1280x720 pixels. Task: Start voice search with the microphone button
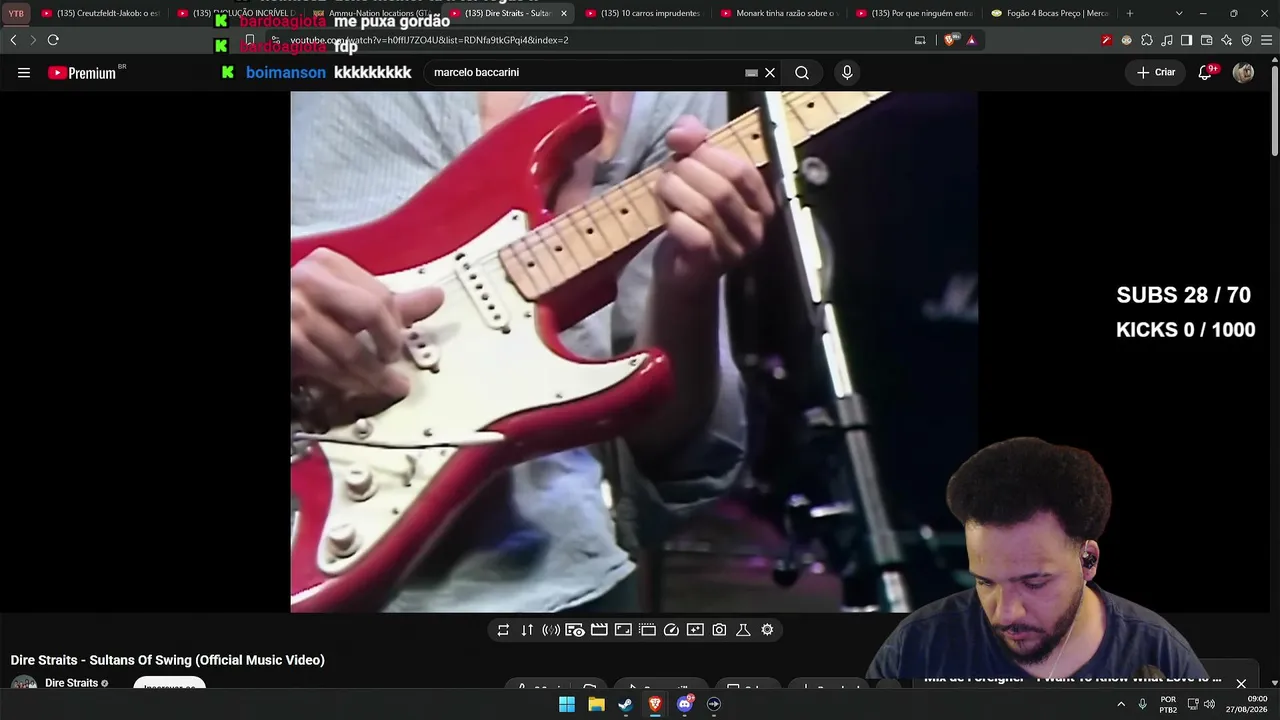[847, 72]
